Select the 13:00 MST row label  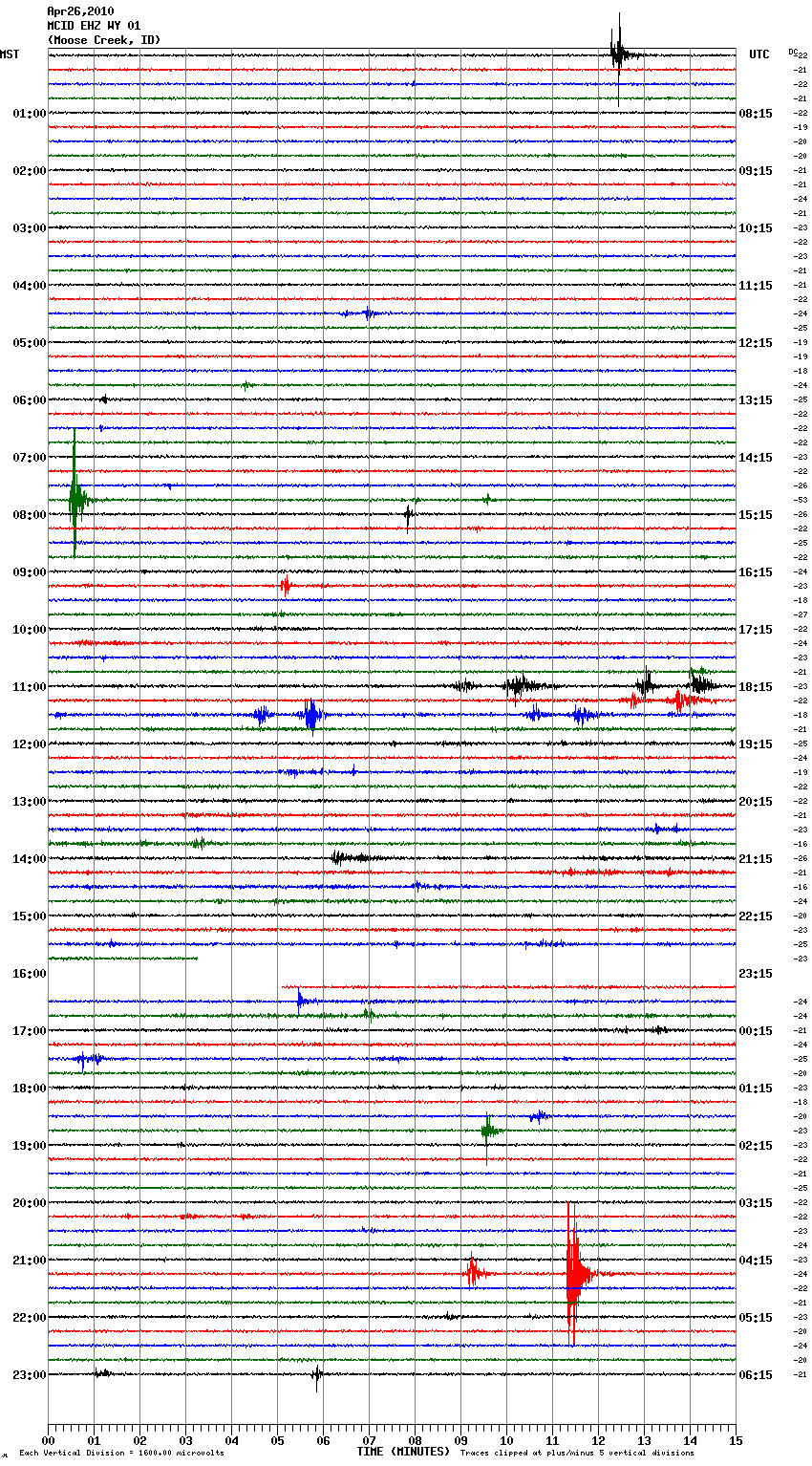[29, 802]
